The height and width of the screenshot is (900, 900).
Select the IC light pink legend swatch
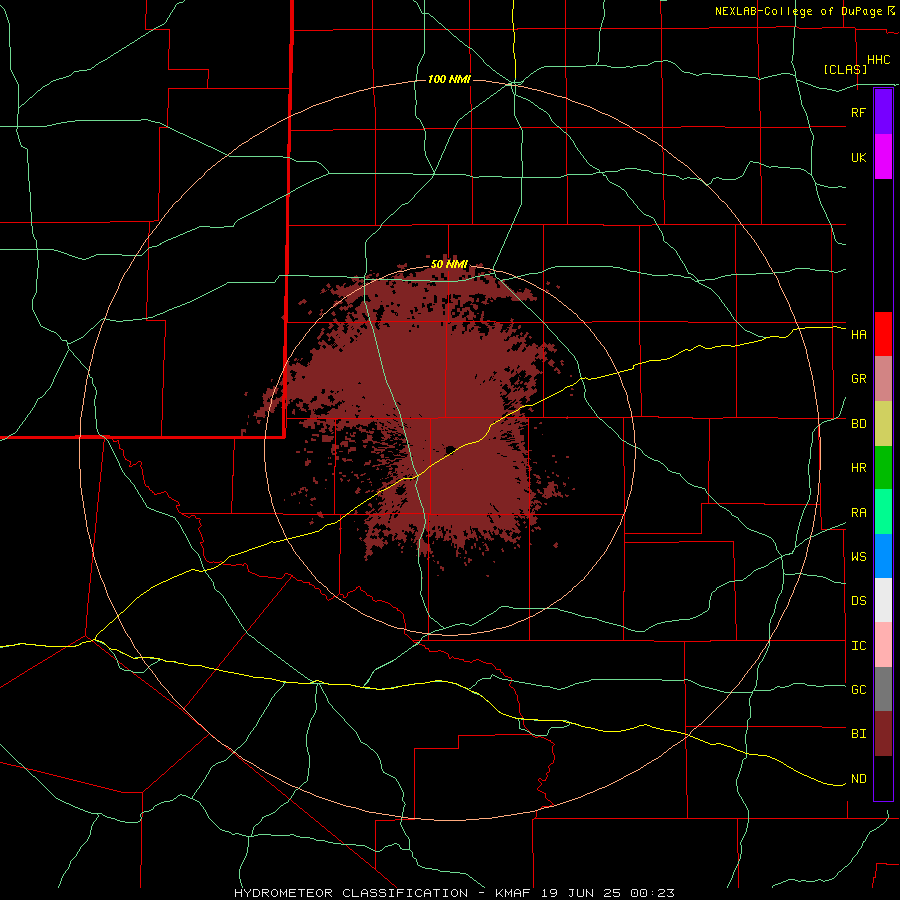[x=883, y=645]
